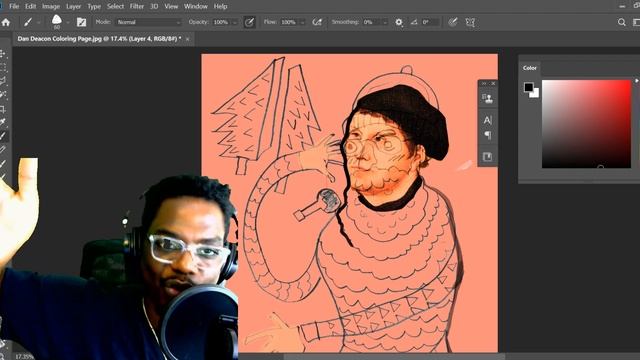This screenshot has height=360, width=640.
Task: Select the Rectangular Marquee tool
Action: pyautogui.click(x=3, y=67)
